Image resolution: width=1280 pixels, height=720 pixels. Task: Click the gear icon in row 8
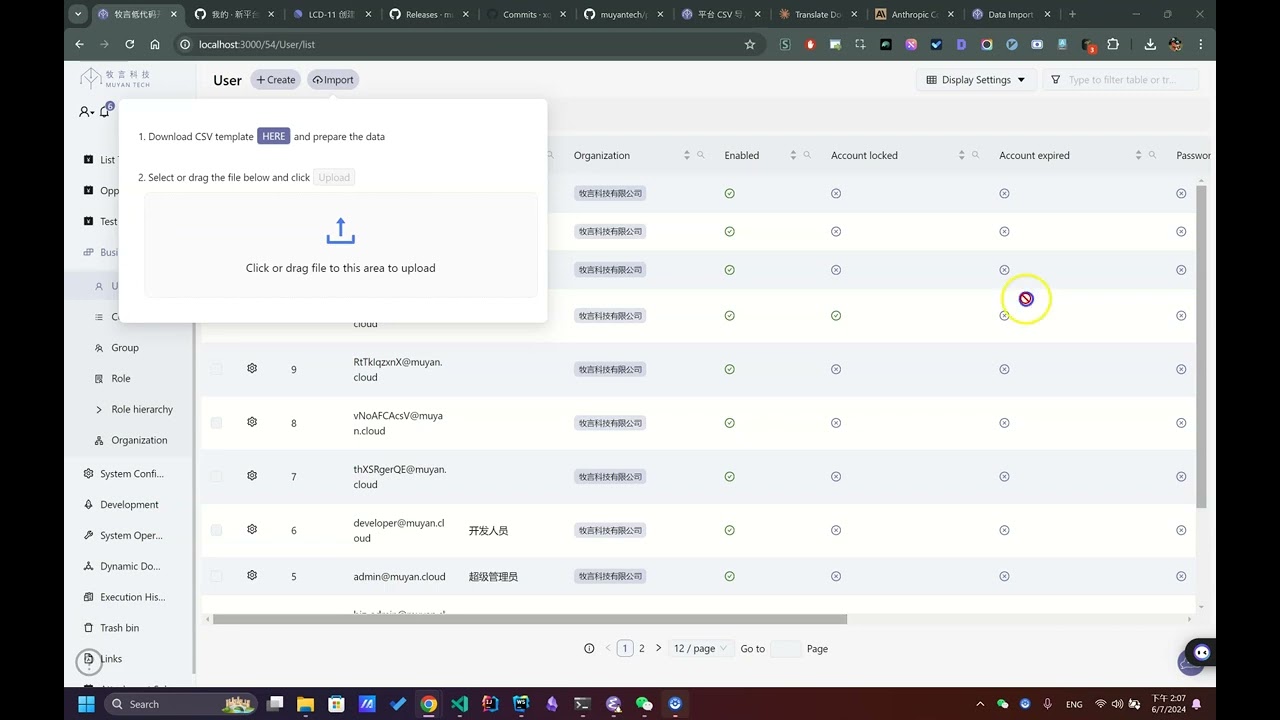[252, 422]
